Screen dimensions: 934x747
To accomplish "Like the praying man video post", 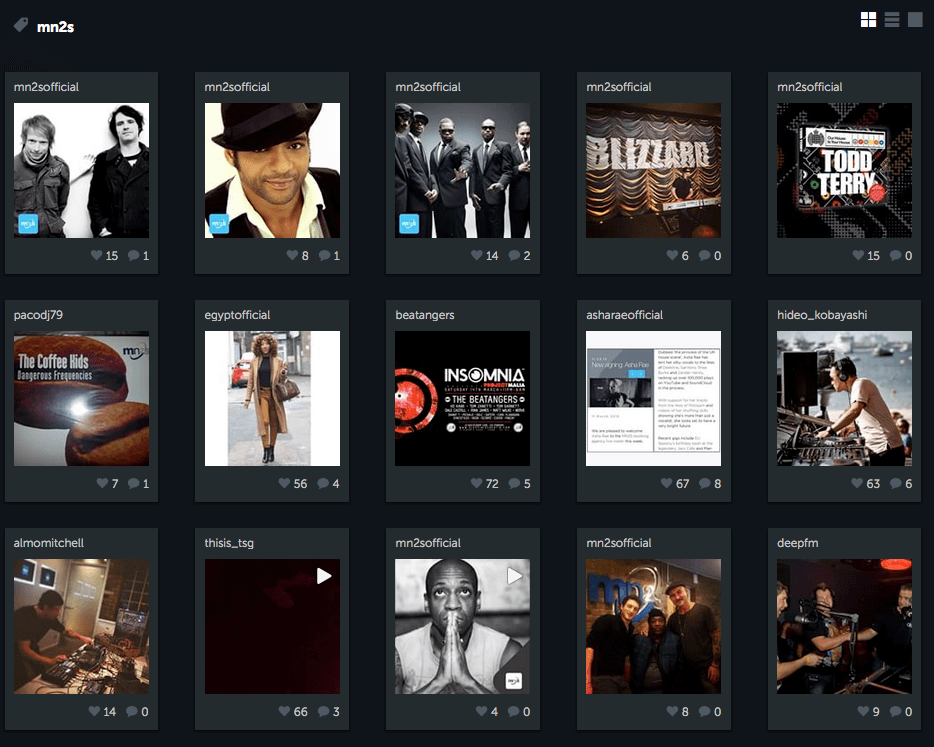I will (481, 711).
